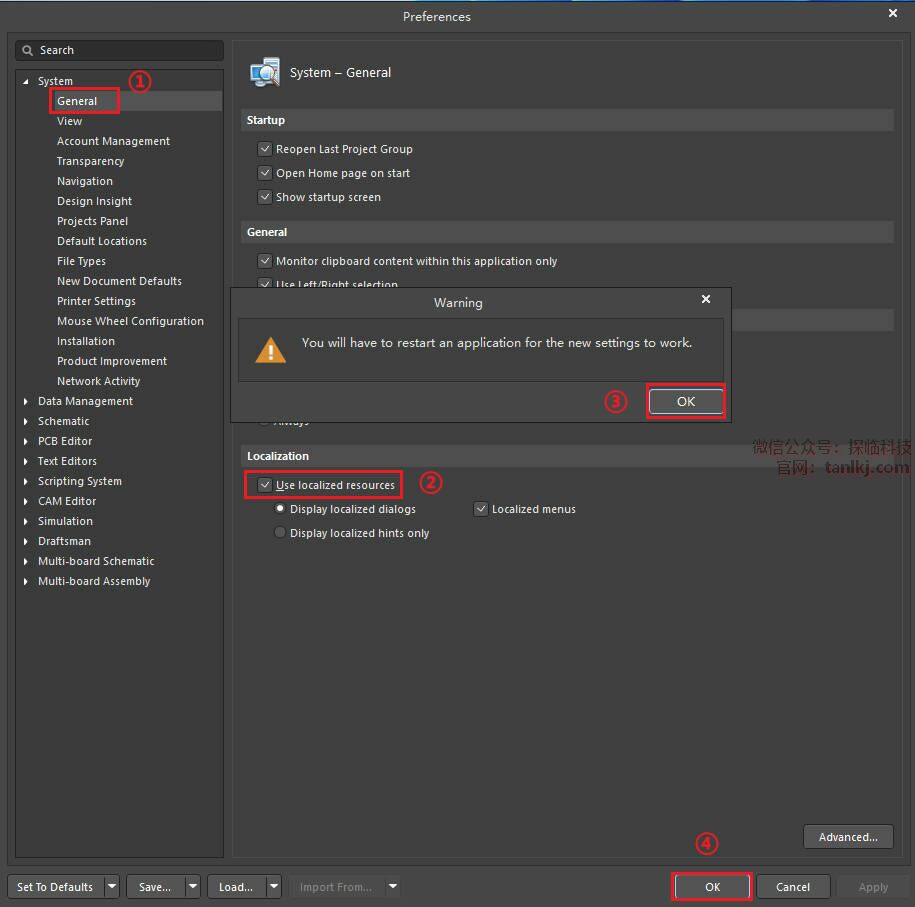Click Cancel in Preferences footer

tap(792, 887)
